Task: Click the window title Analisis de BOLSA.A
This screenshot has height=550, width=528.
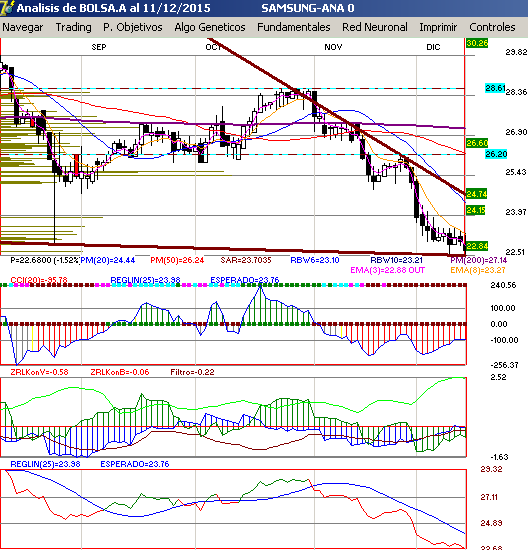Action: coord(113,8)
